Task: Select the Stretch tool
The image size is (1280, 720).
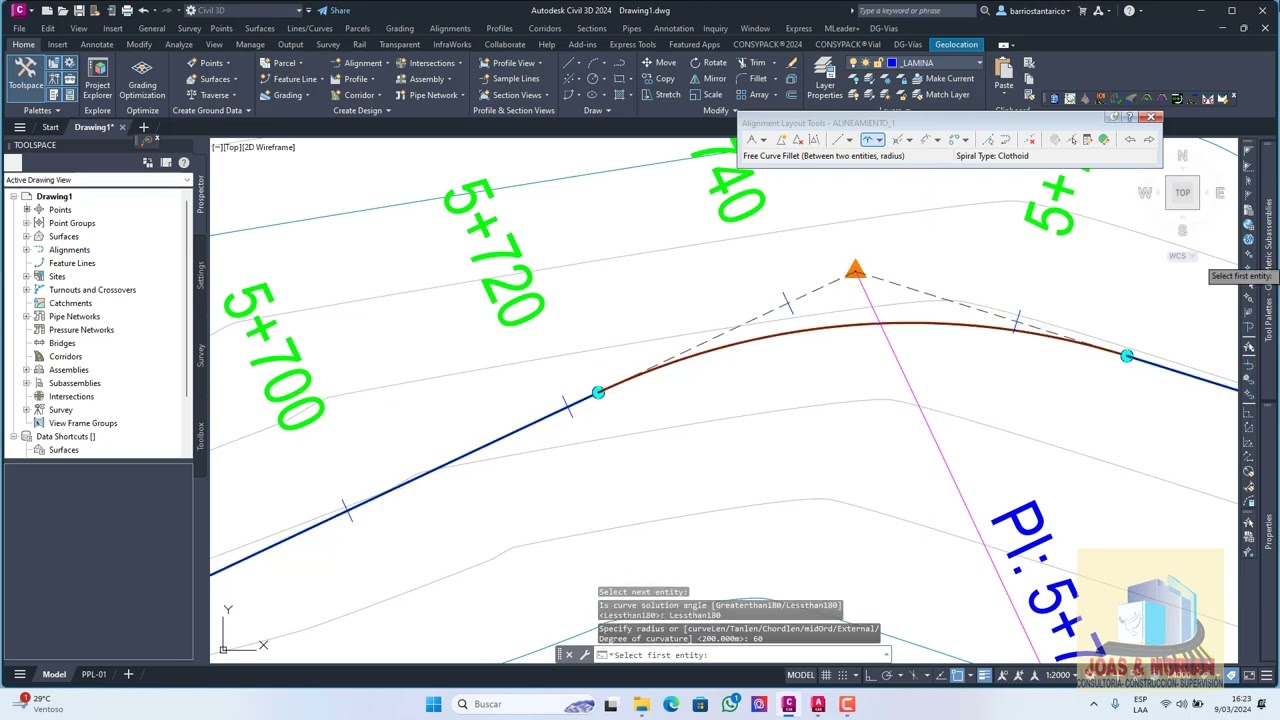Action: (x=661, y=95)
